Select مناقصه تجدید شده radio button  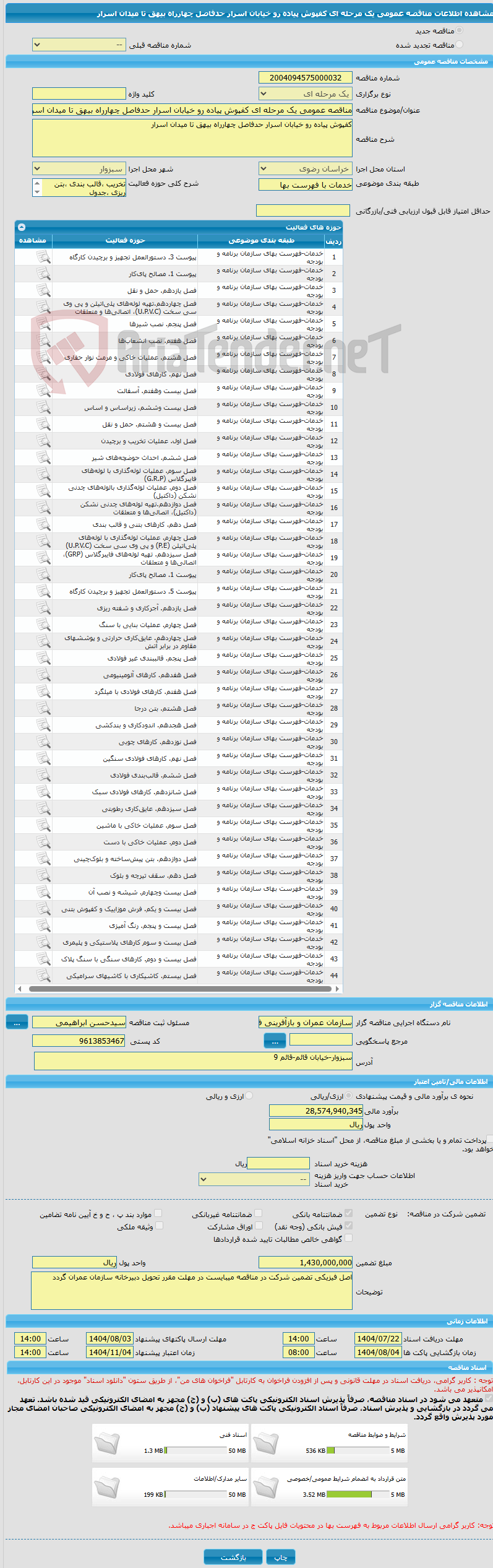tap(459, 45)
